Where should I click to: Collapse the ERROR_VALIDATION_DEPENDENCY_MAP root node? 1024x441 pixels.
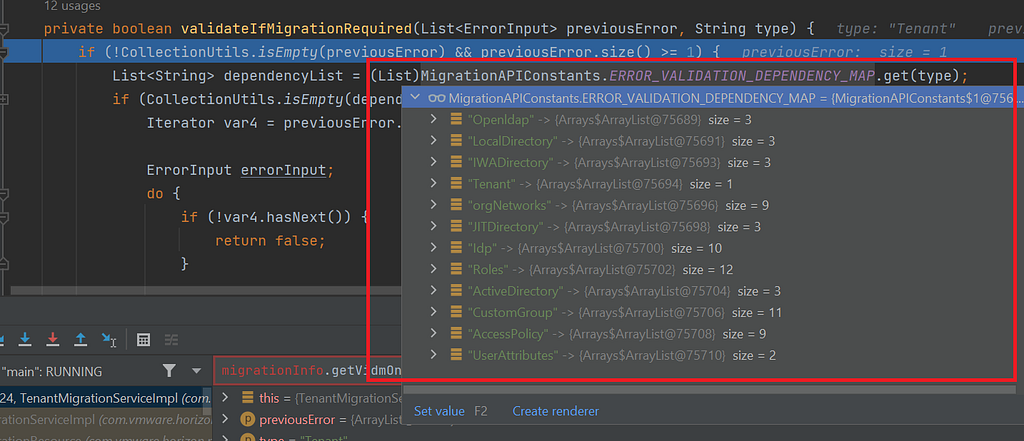pyautogui.click(x=414, y=99)
